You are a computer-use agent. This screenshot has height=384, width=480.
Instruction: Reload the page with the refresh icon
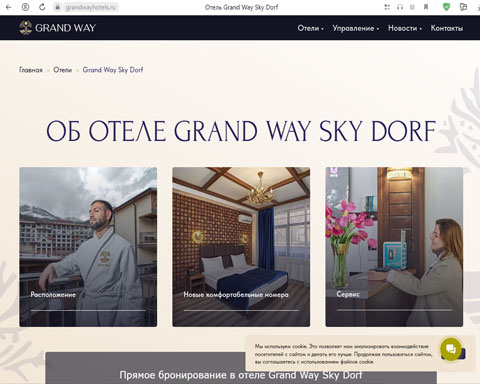pyautogui.click(x=42, y=7)
